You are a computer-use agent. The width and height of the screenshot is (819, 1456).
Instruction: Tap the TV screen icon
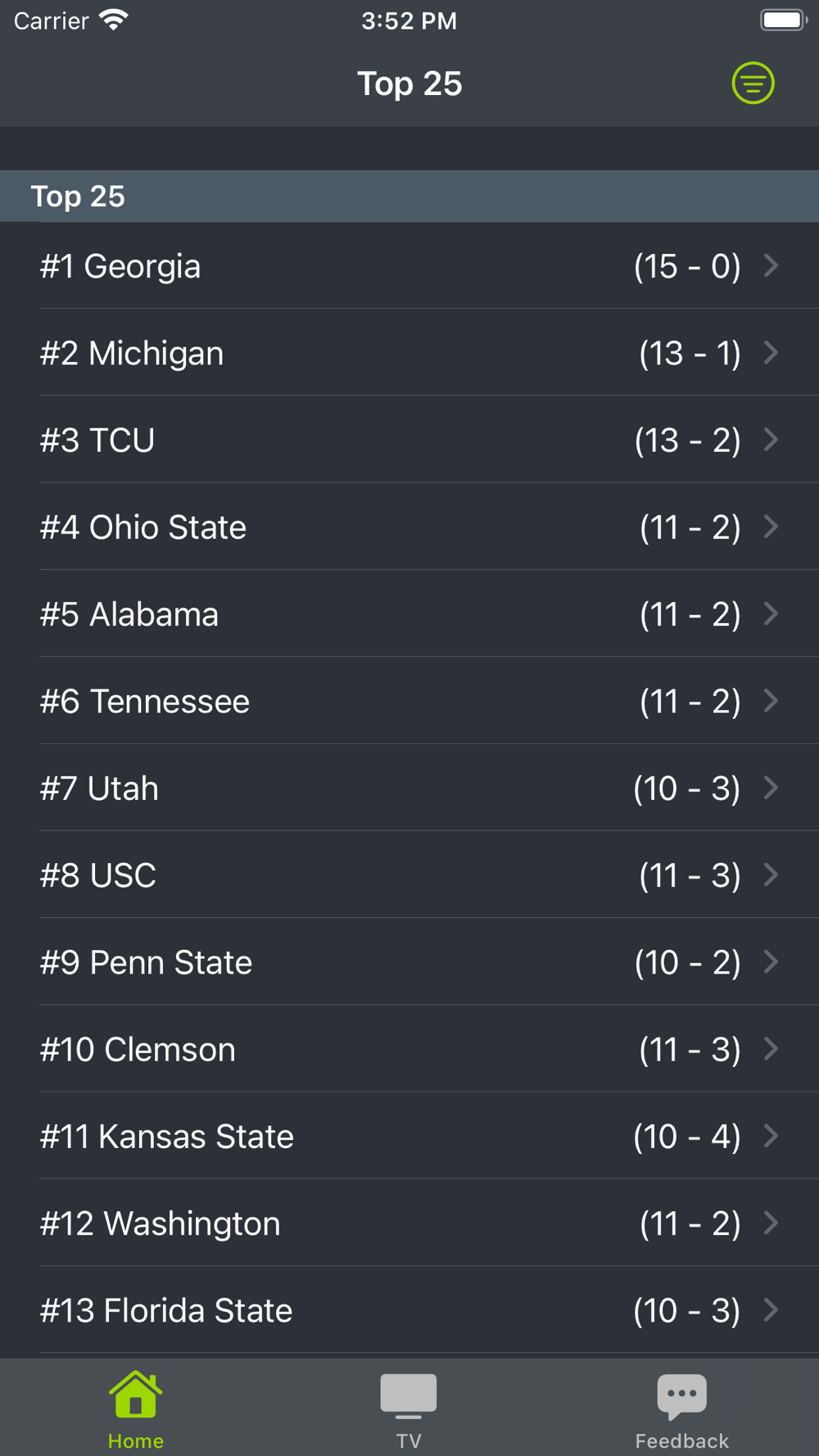point(409,1395)
